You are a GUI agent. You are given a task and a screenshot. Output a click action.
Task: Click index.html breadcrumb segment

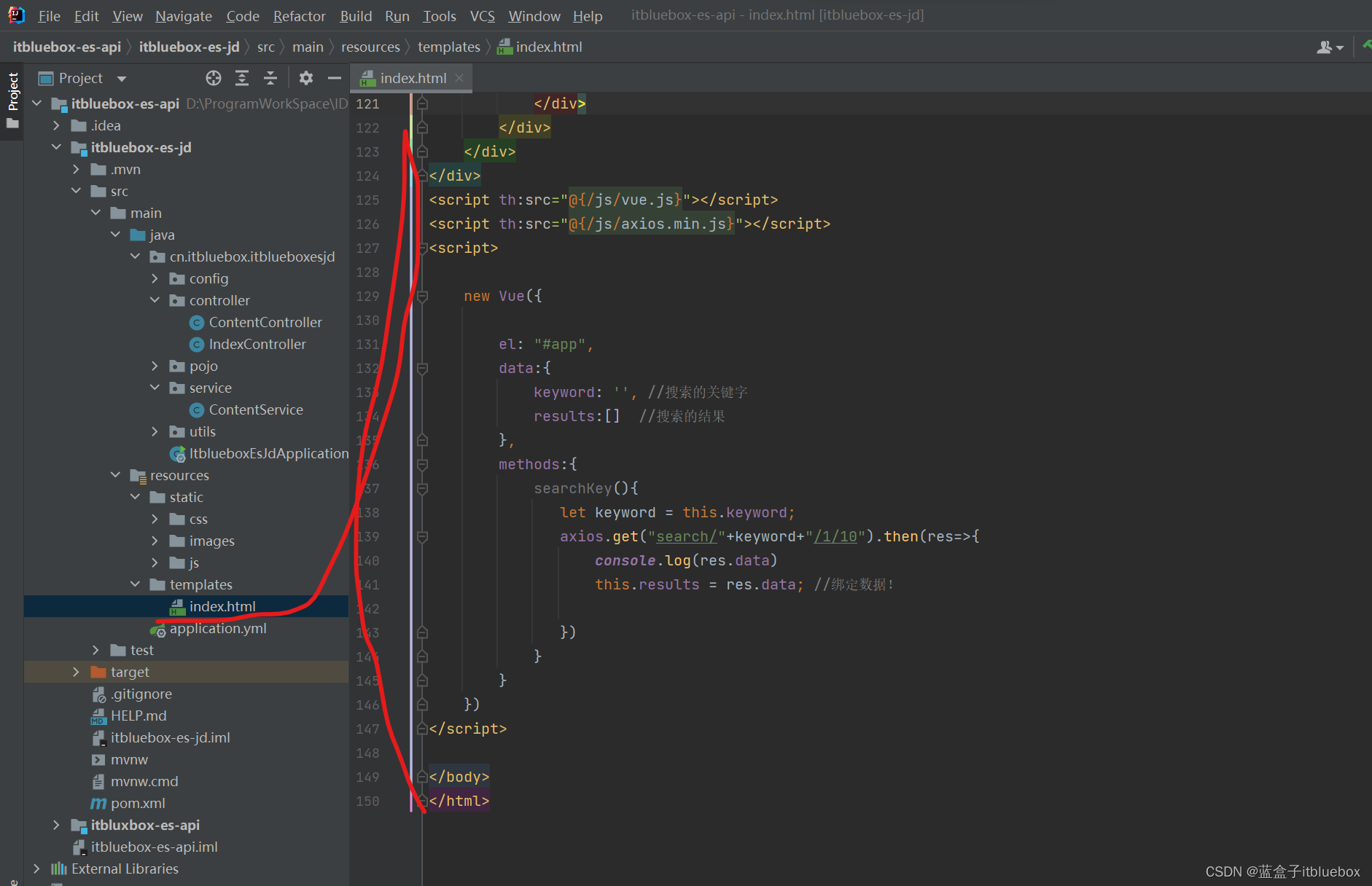coord(539,47)
